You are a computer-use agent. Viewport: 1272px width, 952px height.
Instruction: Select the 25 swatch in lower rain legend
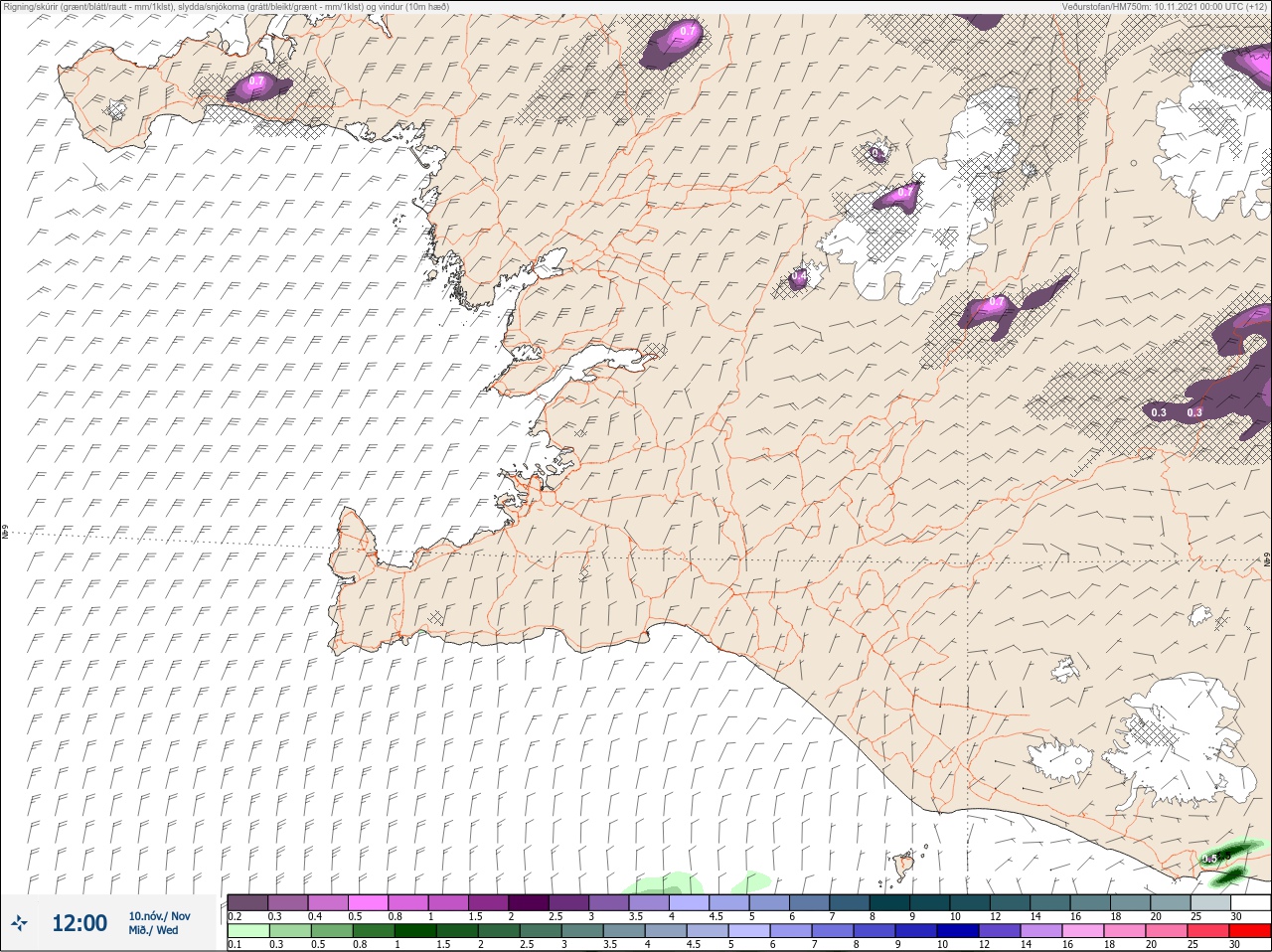point(1208,931)
